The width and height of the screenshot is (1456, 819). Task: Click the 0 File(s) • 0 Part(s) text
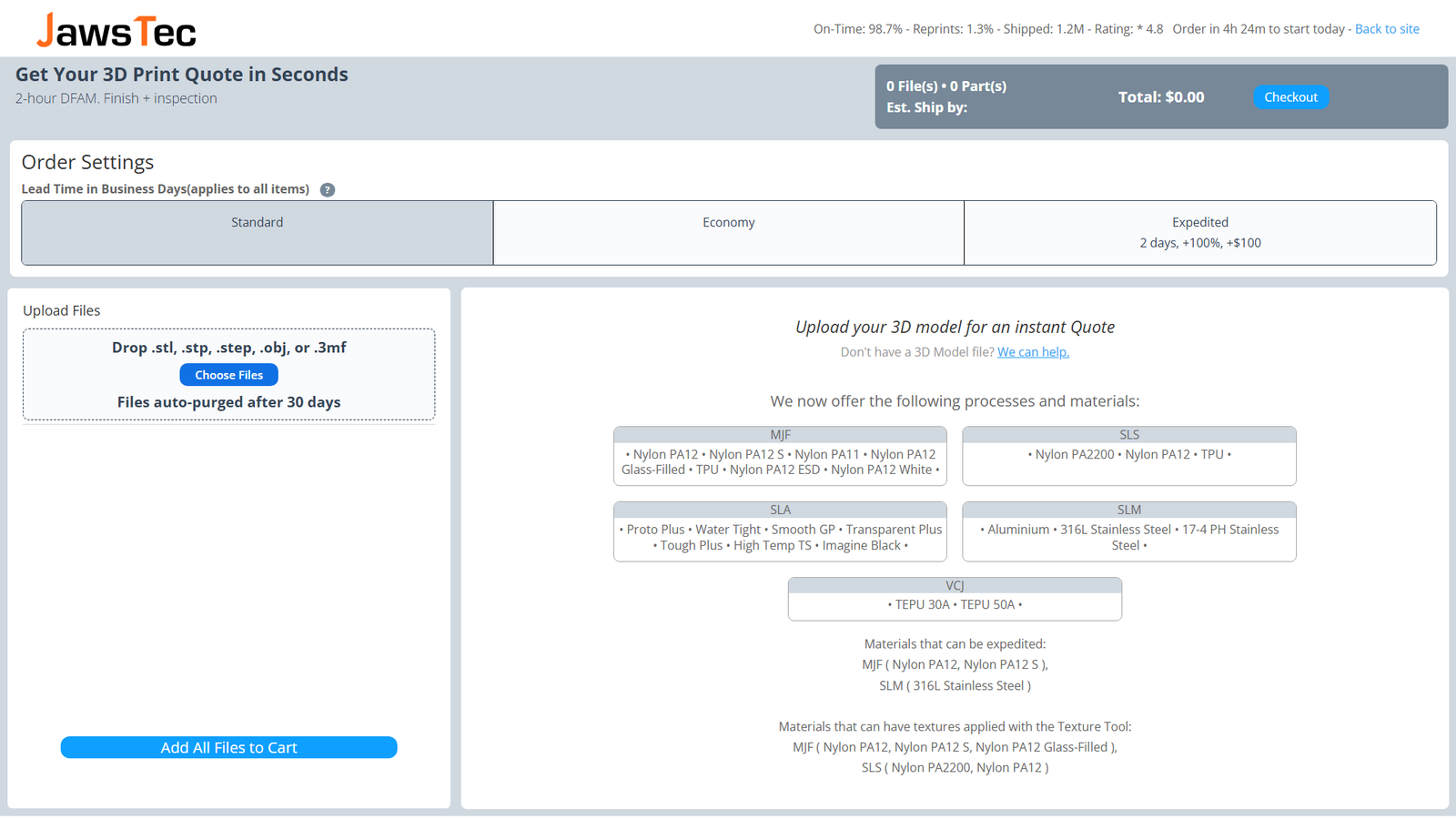[946, 86]
